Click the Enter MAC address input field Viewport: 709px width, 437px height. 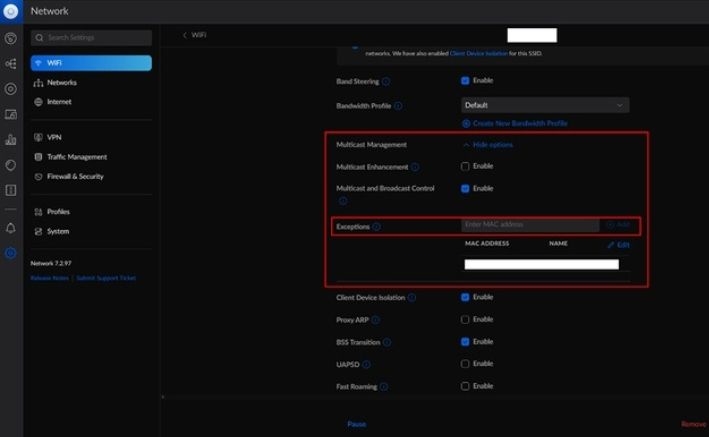click(529, 225)
